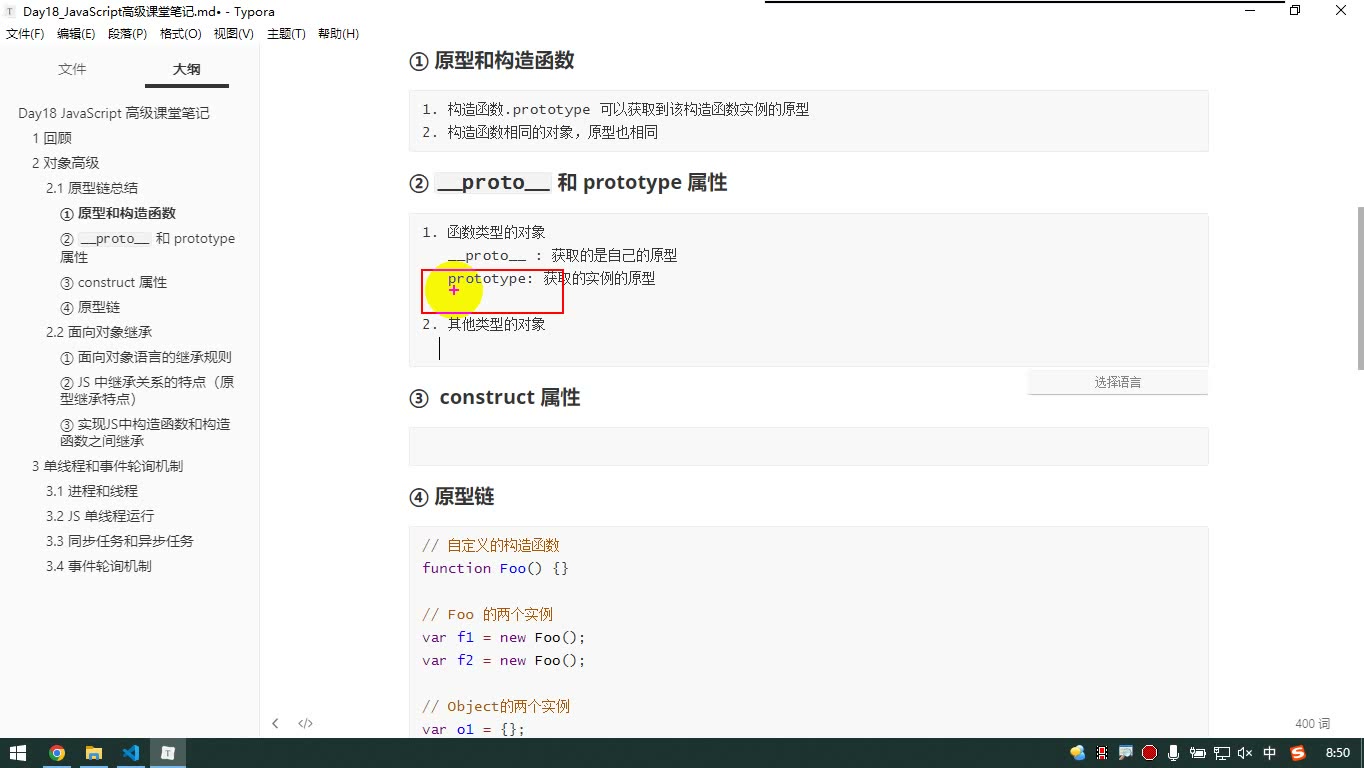
Task: Click code line function Foo() {}
Action: coord(495,568)
